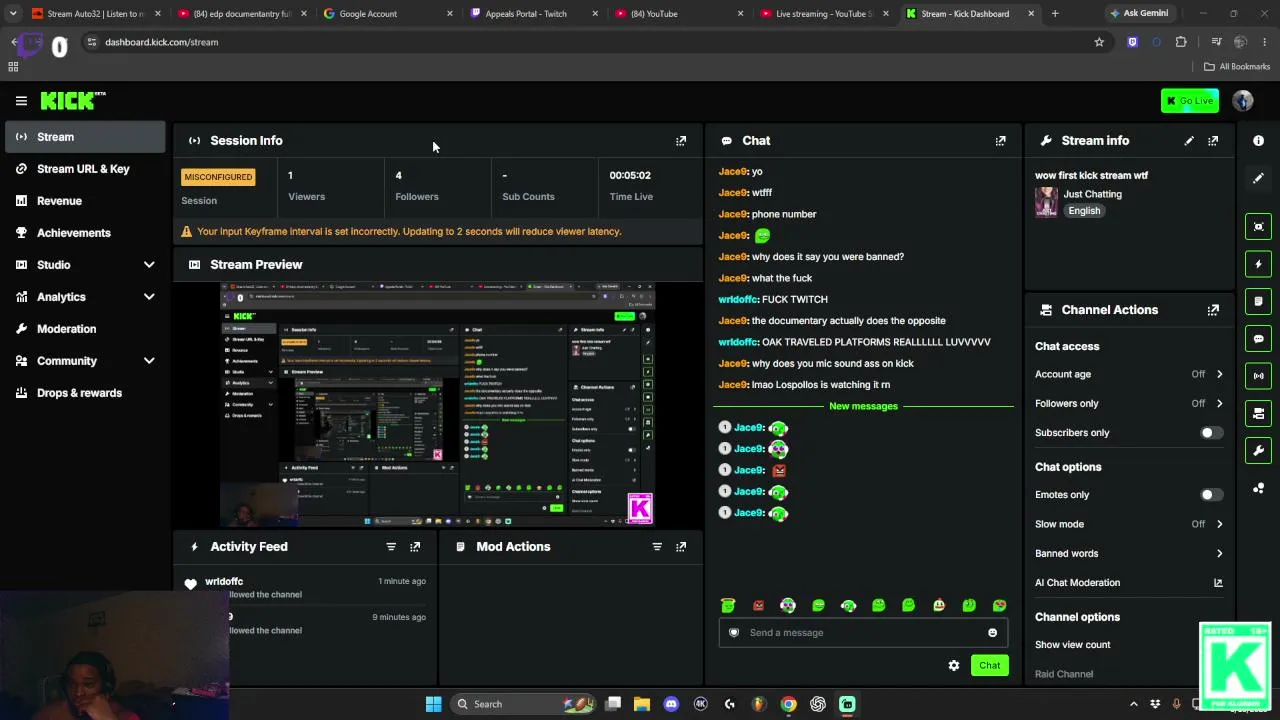Open the emote picker in the message box
The height and width of the screenshot is (720, 1280).
(x=992, y=633)
